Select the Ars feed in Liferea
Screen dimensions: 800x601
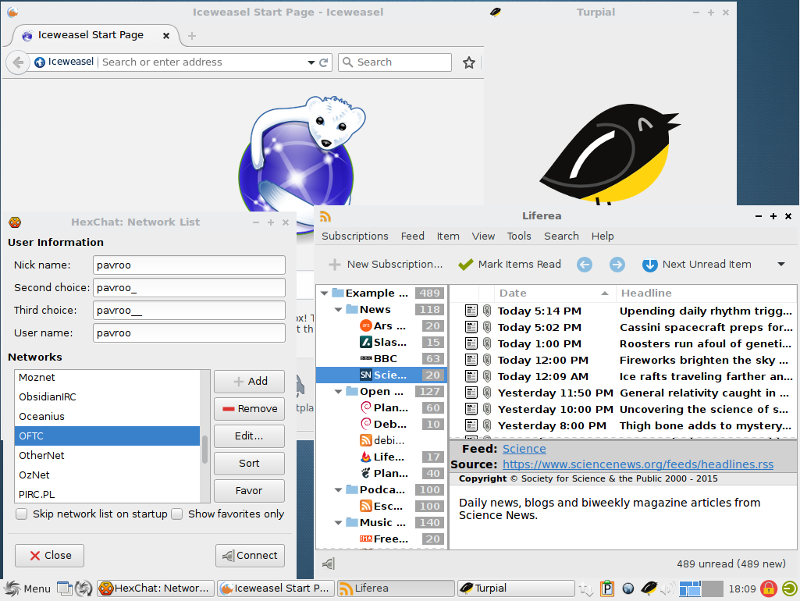pos(381,326)
